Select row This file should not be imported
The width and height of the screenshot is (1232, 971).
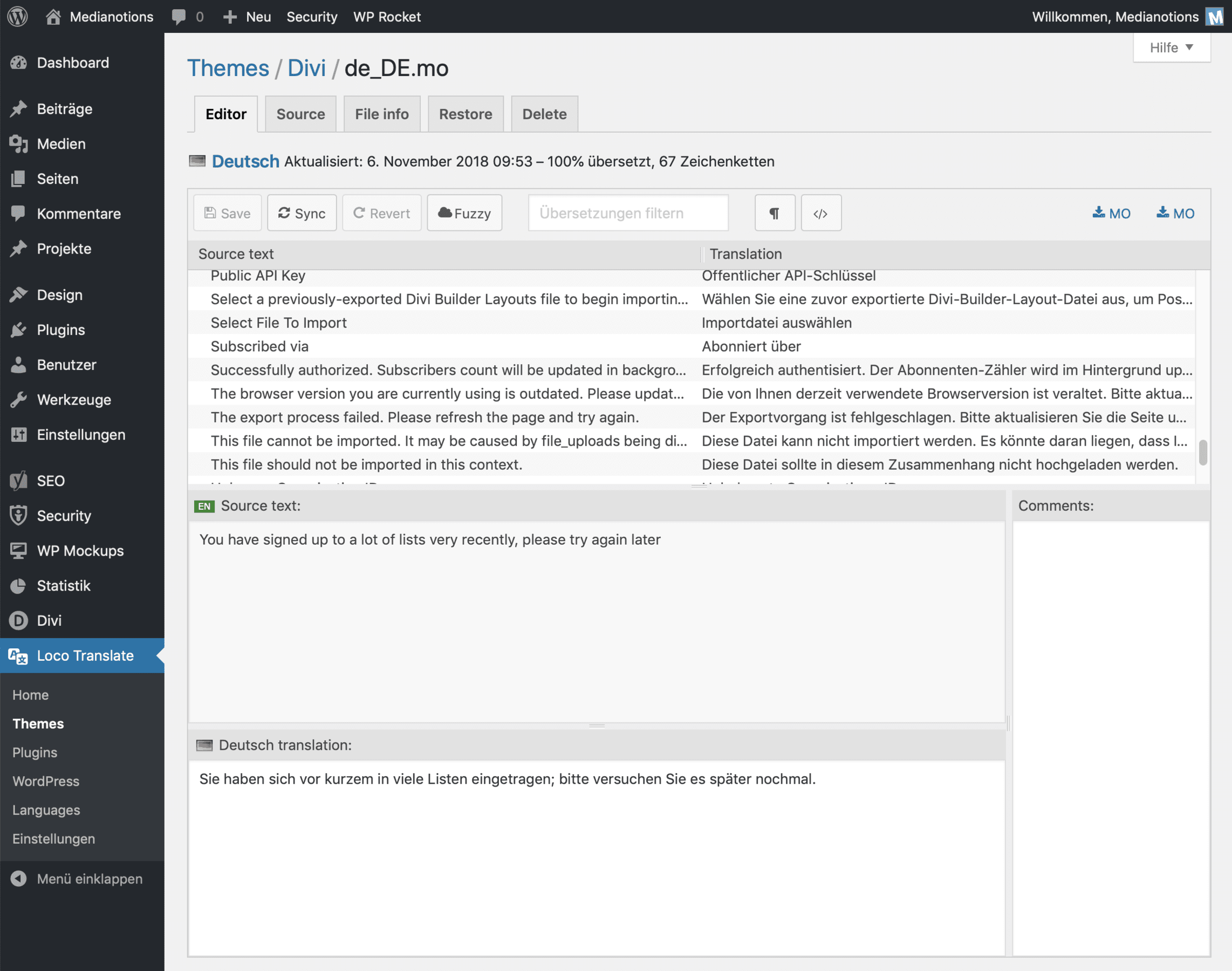click(692, 464)
